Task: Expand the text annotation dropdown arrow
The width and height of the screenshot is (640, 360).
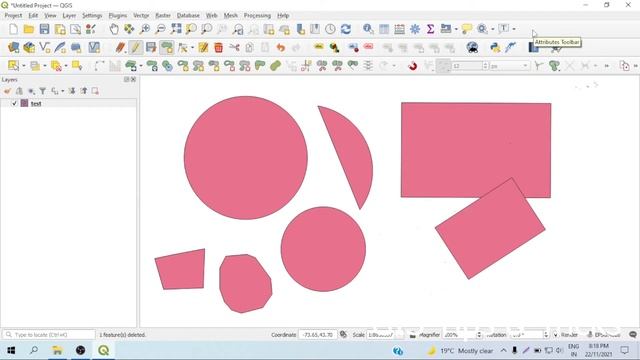Action: click(x=514, y=29)
